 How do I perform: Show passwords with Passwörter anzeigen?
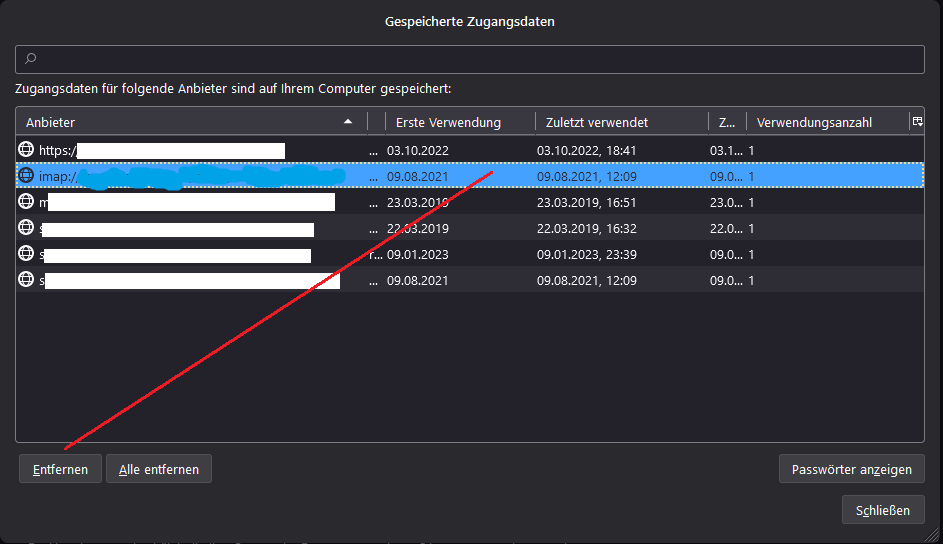pos(851,469)
